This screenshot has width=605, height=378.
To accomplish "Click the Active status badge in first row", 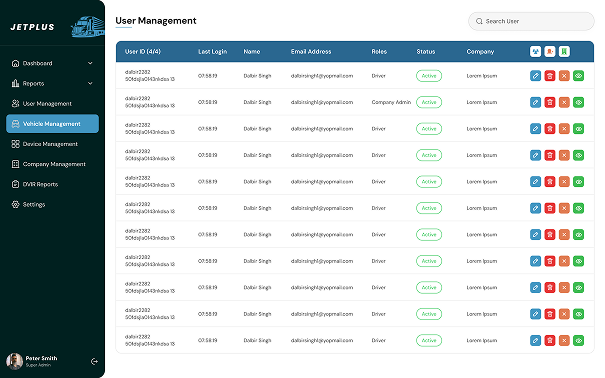I will coord(429,76).
